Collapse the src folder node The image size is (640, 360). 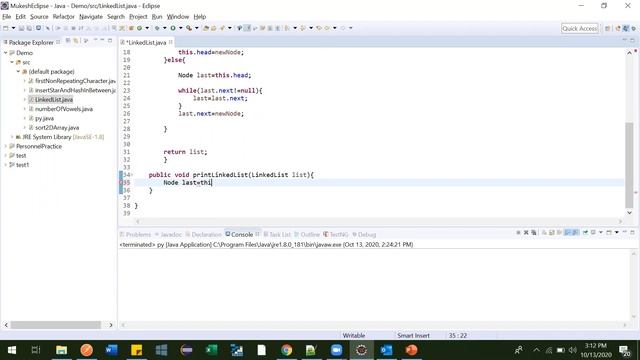[12, 62]
